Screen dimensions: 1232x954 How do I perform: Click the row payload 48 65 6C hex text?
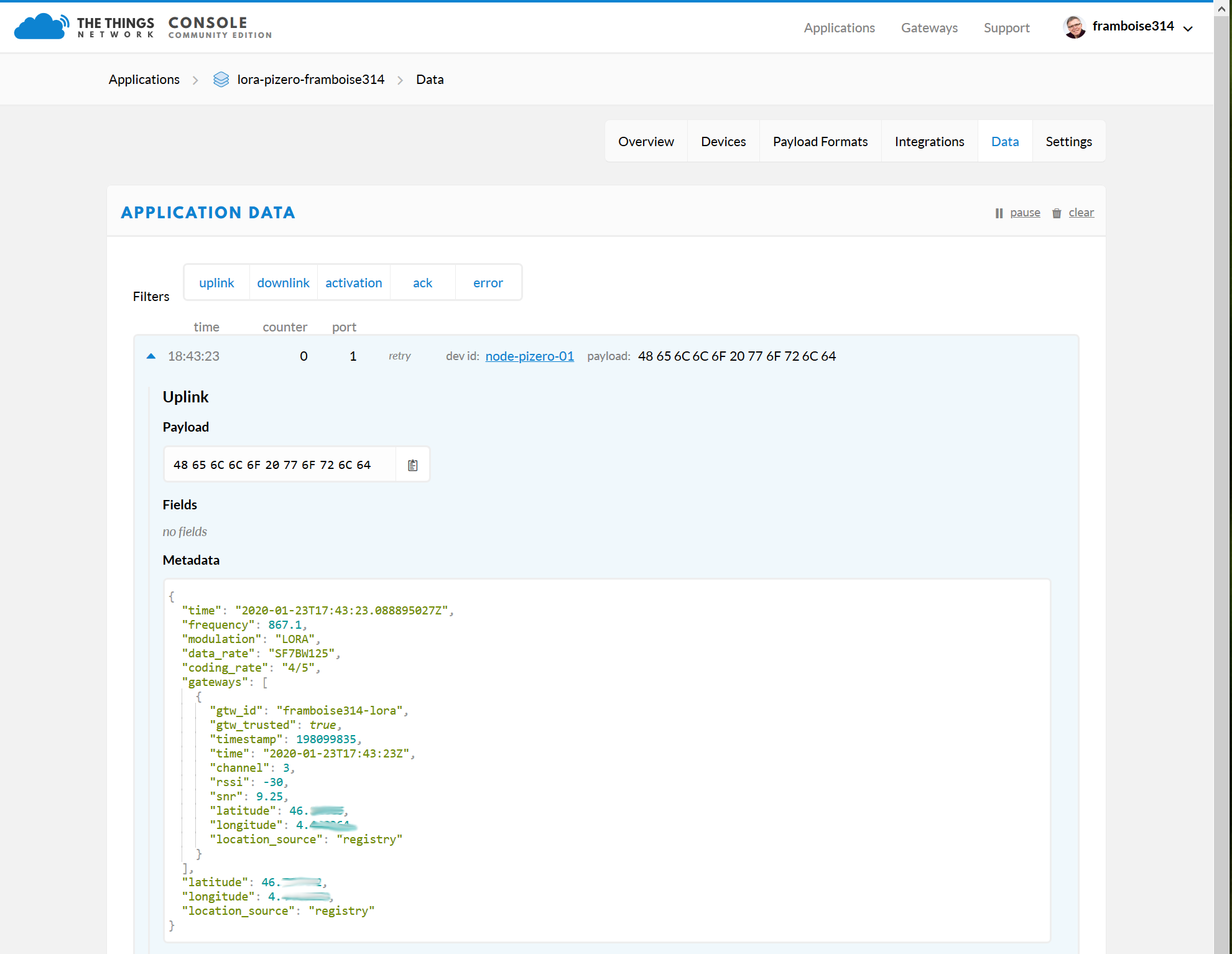click(737, 356)
